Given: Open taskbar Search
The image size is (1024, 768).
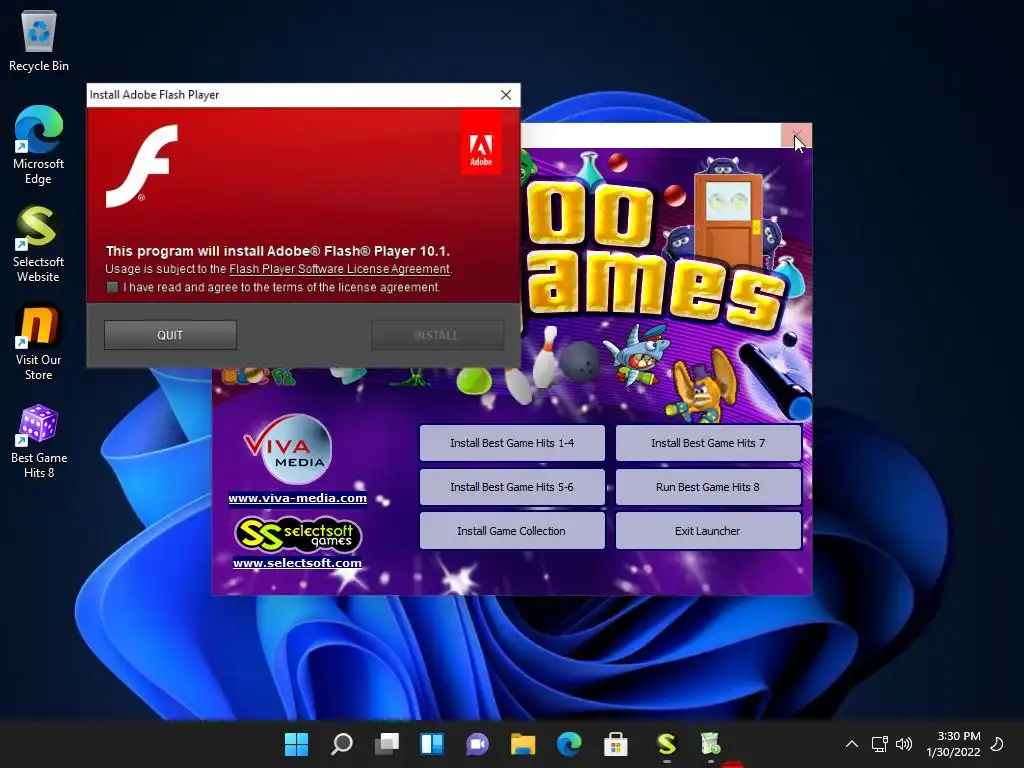Looking at the screenshot, I should pos(342,744).
